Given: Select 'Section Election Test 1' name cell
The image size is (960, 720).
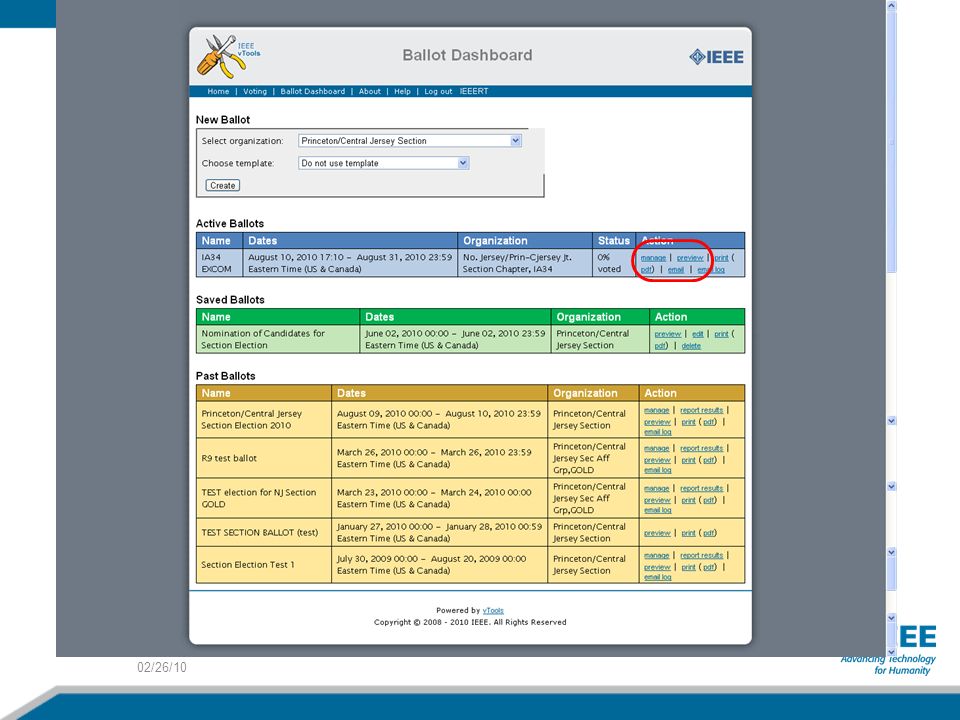Looking at the screenshot, I should pyautogui.click(x=264, y=564).
